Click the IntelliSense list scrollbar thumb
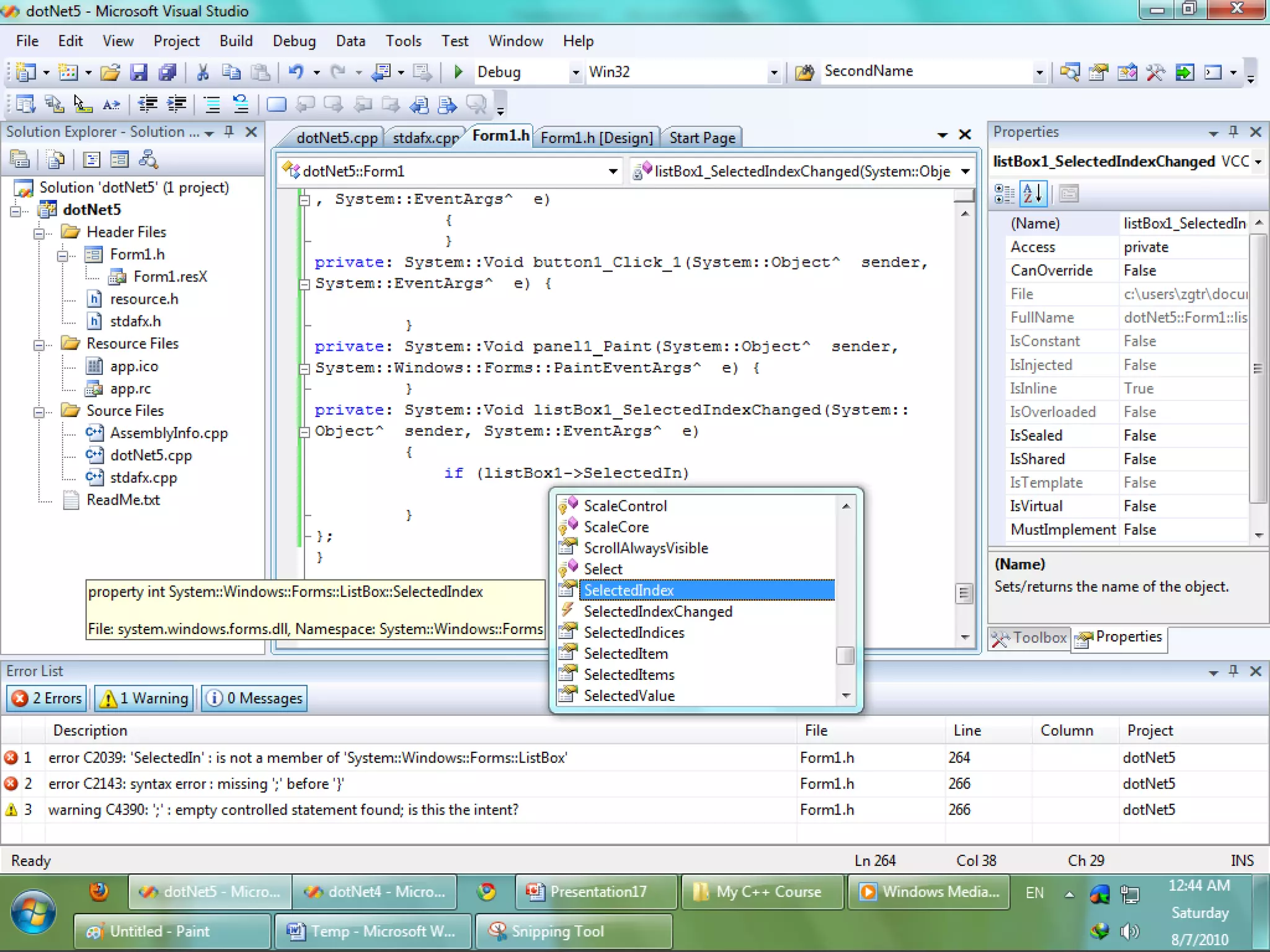Image resolution: width=1270 pixels, height=952 pixels. (845, 656)
